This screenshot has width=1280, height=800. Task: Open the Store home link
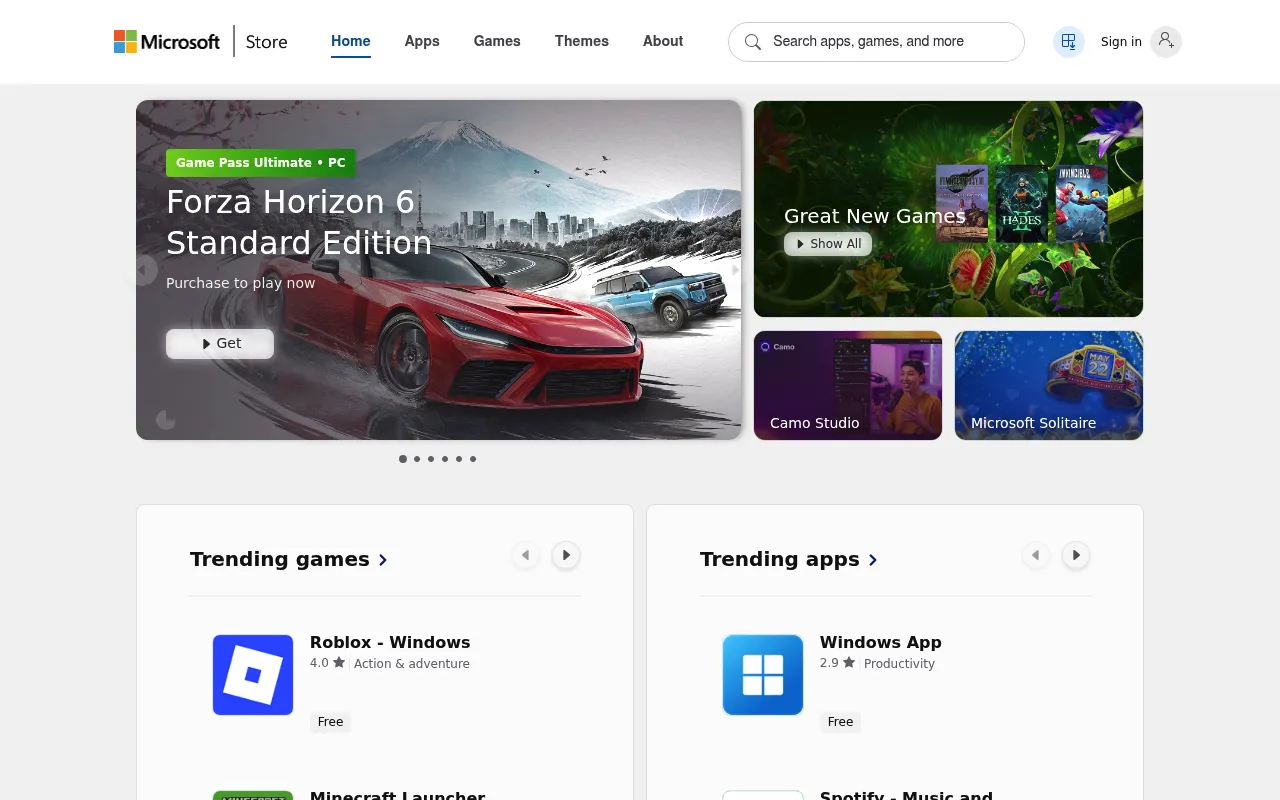[266, 42]
